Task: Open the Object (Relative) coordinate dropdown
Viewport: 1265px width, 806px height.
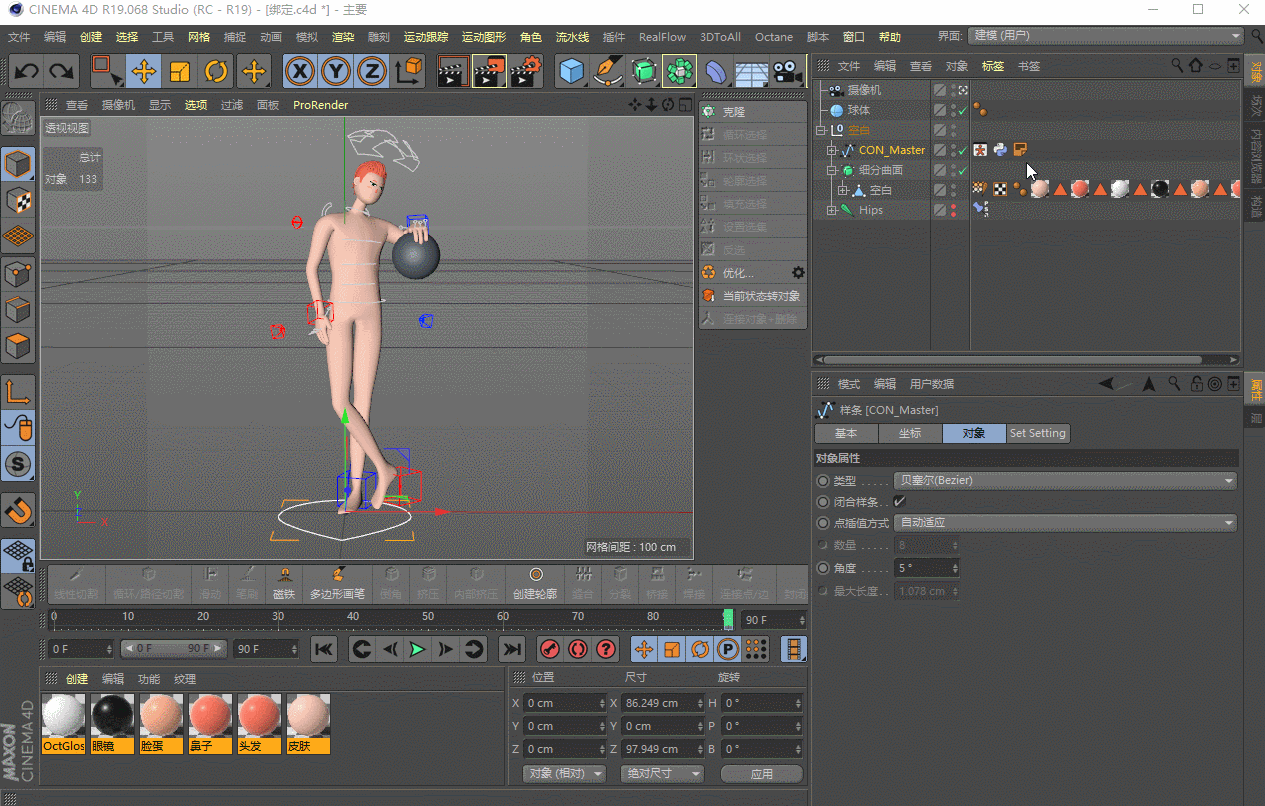Action: tap(564, 774)
